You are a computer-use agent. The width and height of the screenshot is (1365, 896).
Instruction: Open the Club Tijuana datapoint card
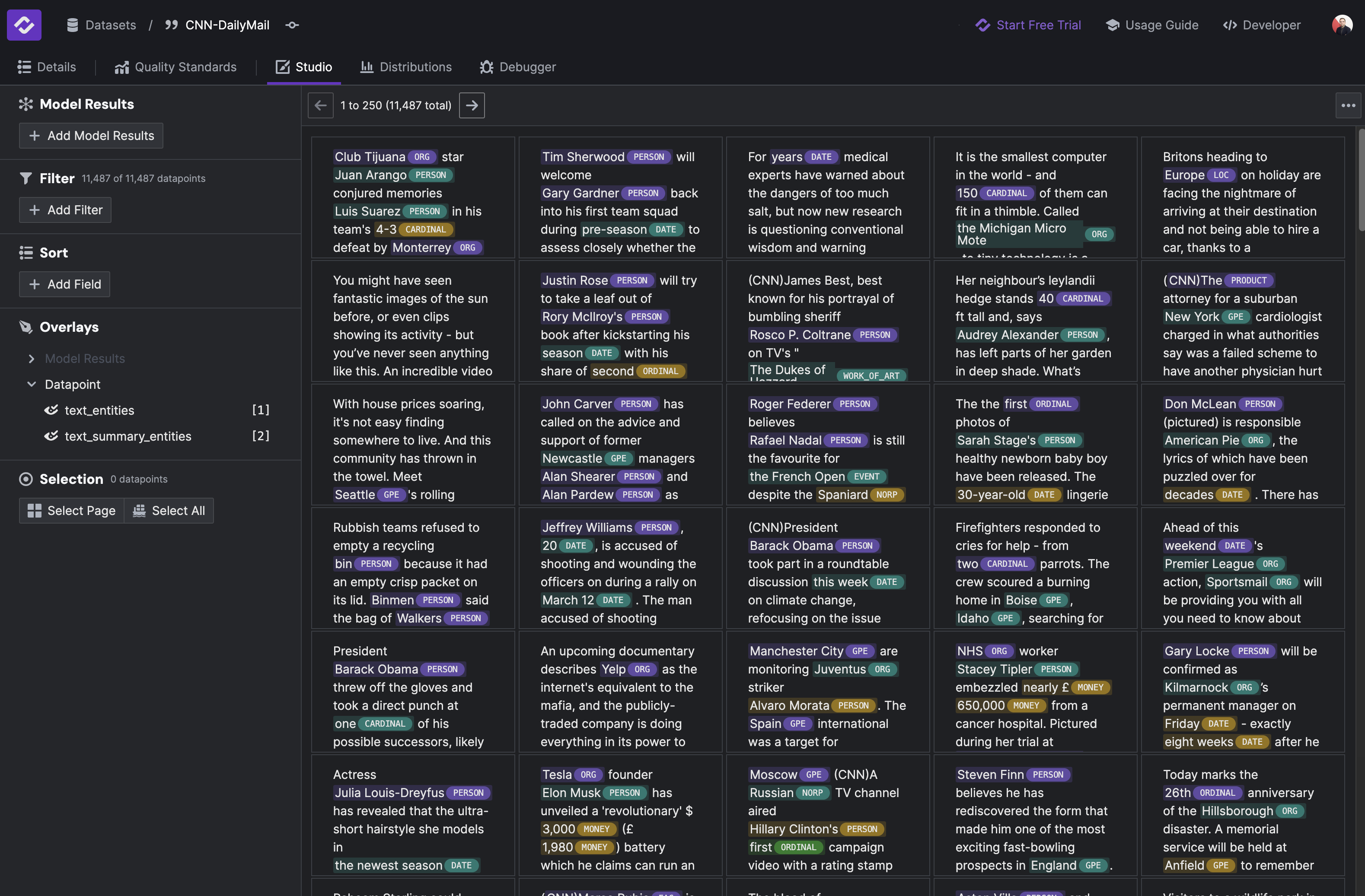(x=412, y=198)
